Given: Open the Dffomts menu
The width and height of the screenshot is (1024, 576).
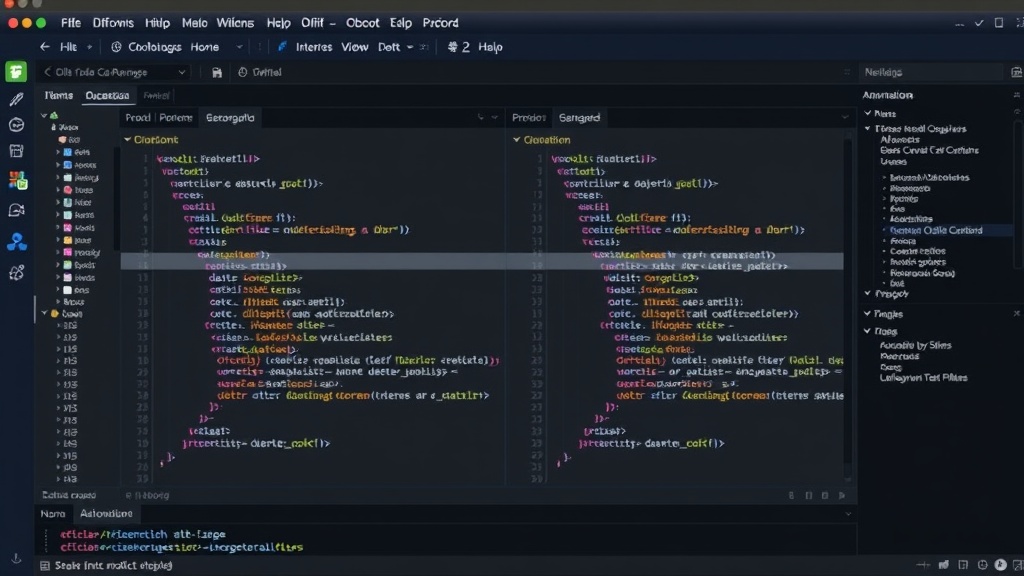Looking at the screenshot, I should click(x=113, y=23).
